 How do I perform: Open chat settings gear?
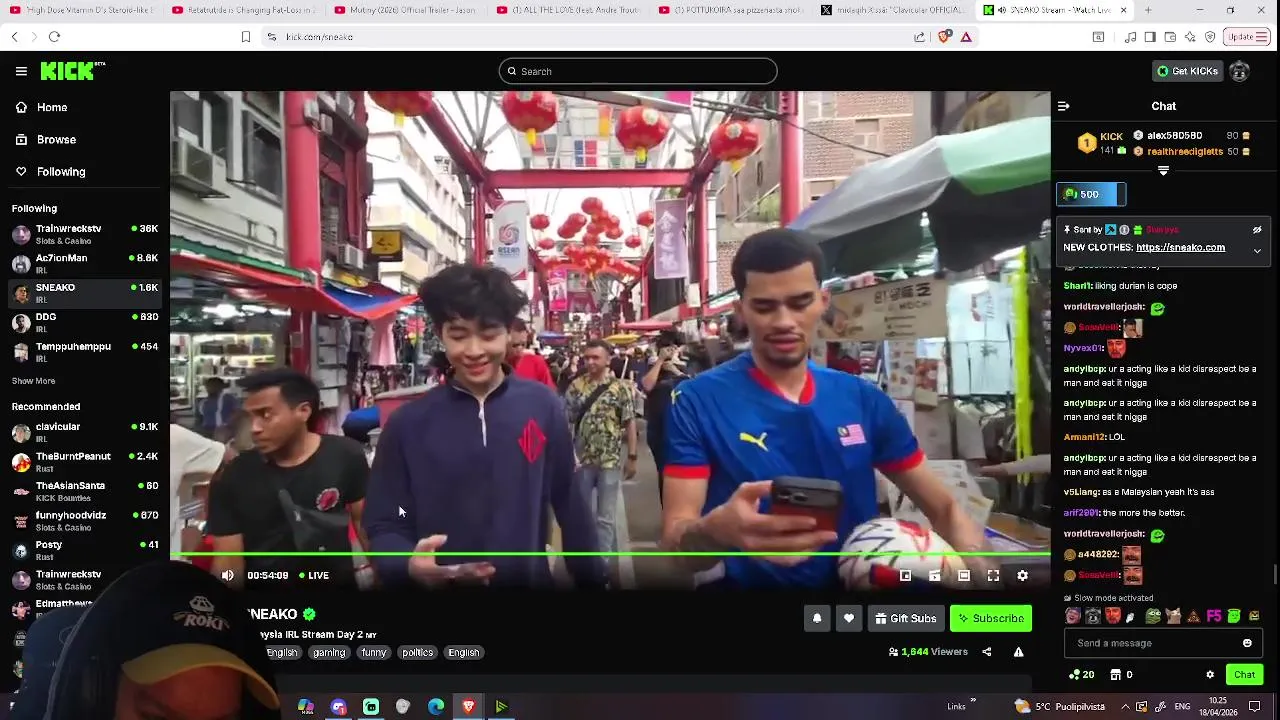(x=1210, y=675)
